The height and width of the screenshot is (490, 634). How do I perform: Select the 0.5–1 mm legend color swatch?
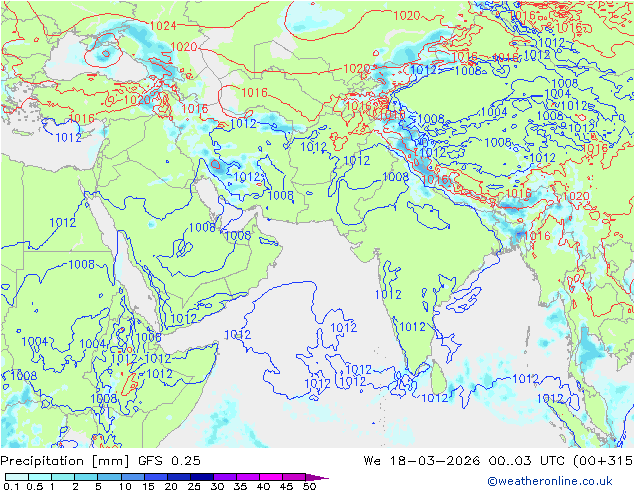(x=40, y=477)
